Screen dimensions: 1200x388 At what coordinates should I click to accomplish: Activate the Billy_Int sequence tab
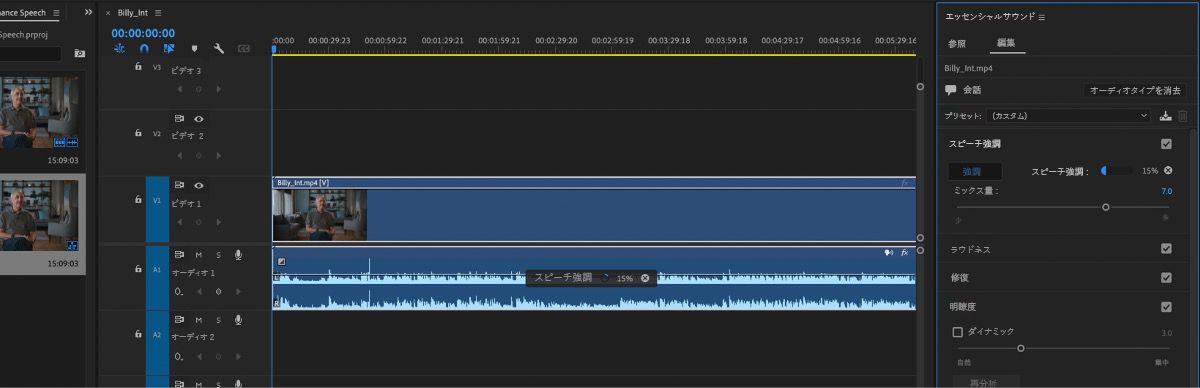pos(132,12)
